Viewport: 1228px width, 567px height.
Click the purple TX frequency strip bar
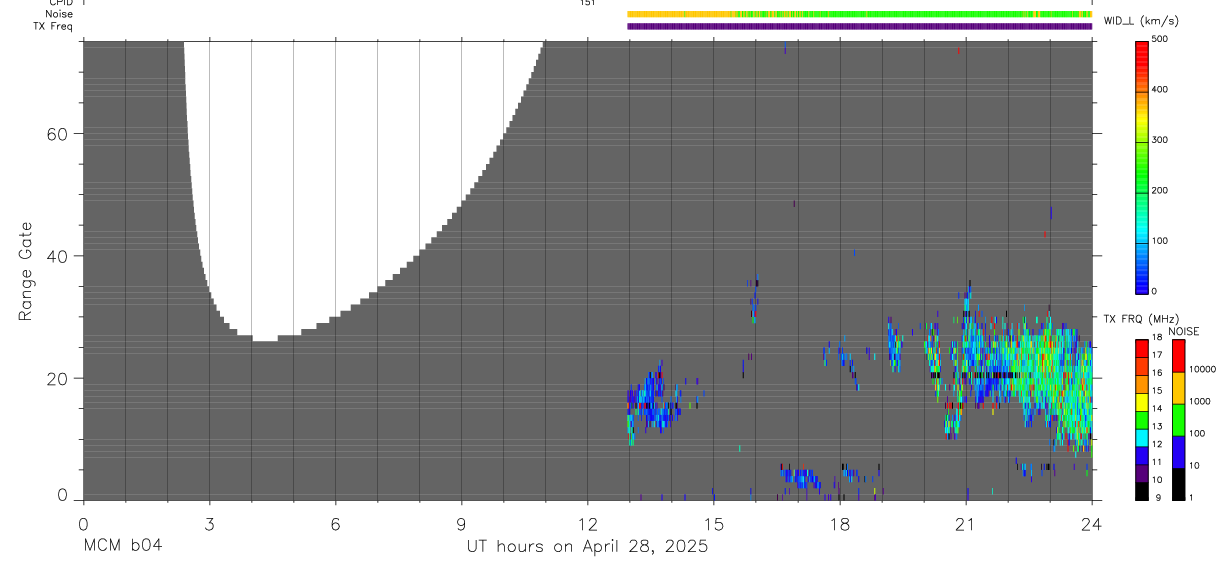pyautogui.click(x=859, y=26)
